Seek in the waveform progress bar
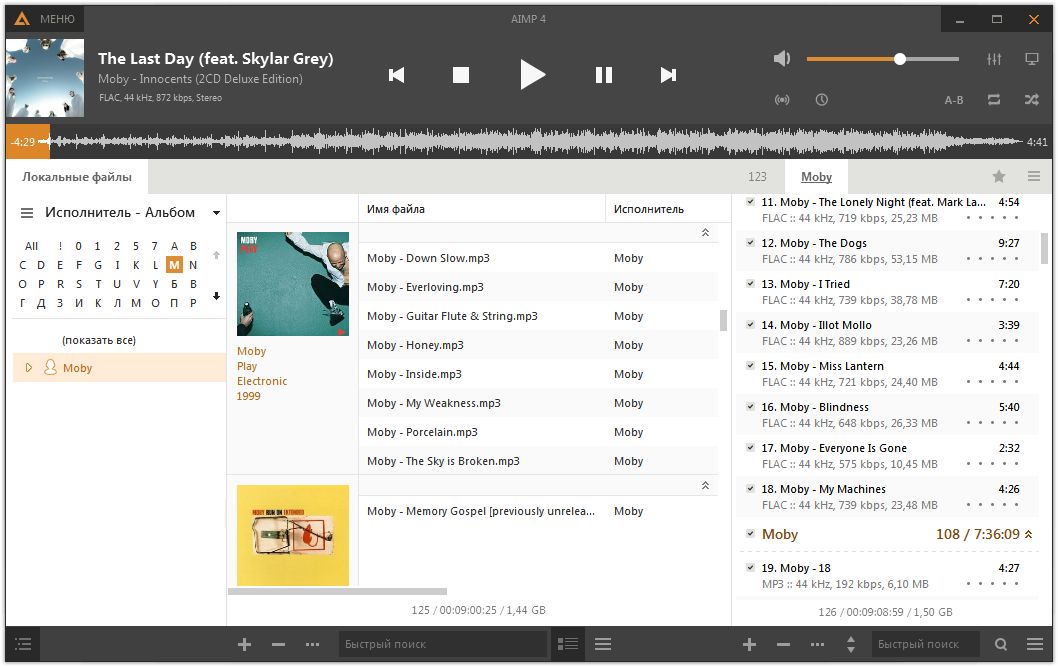Screen dimensions: 1058x667 [529, 142]
